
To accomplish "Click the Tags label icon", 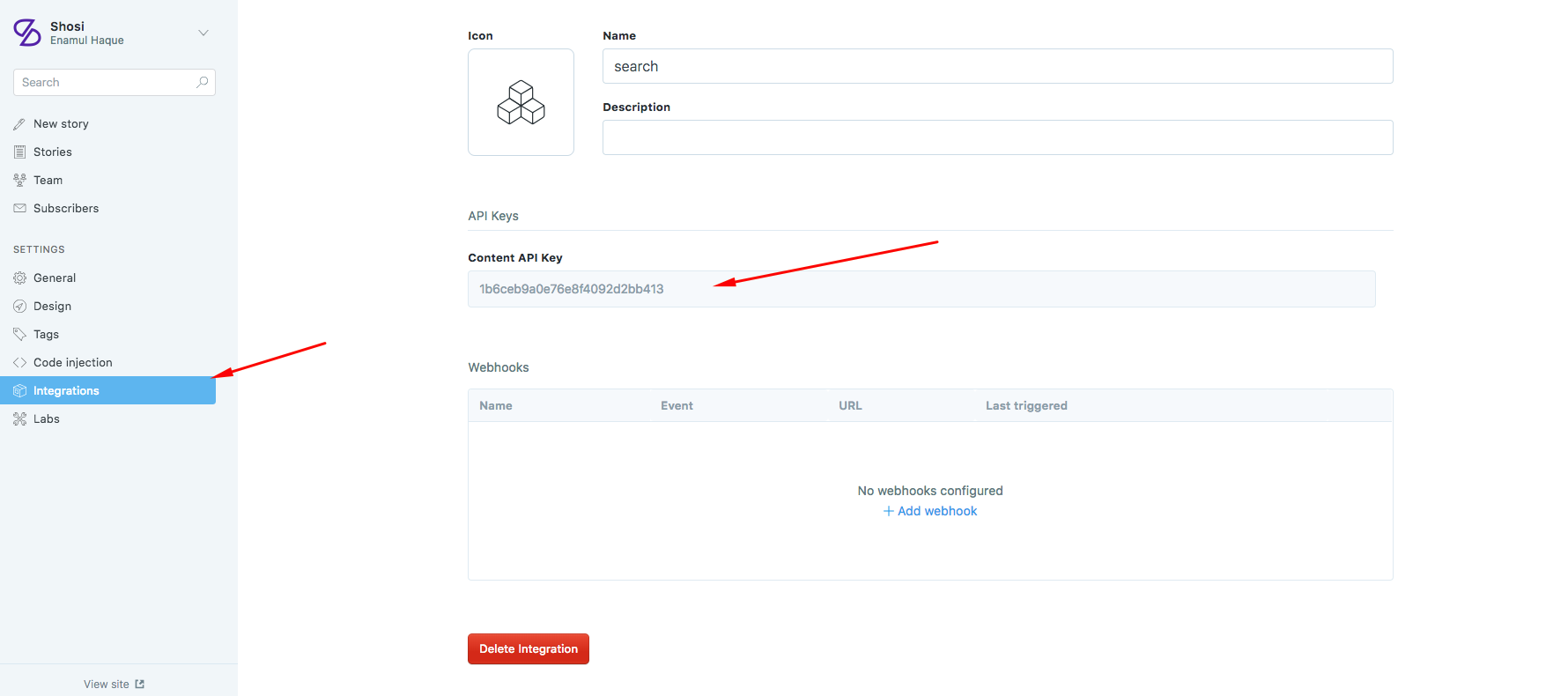I will [x=19, y=335].
